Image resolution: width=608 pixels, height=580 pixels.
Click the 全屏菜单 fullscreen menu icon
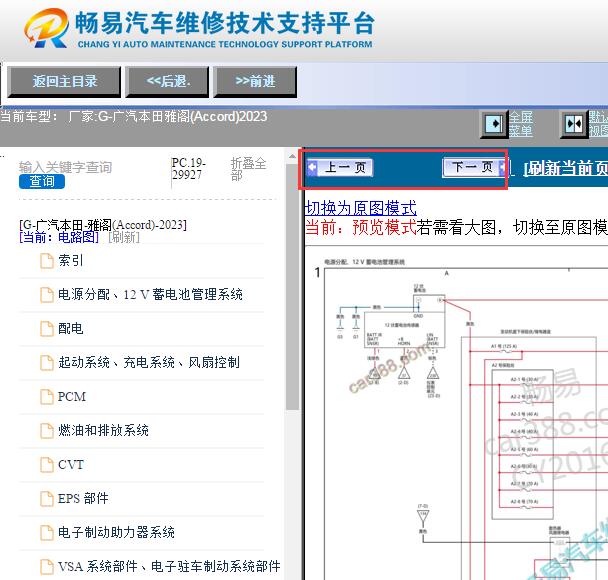click(494, 124)
